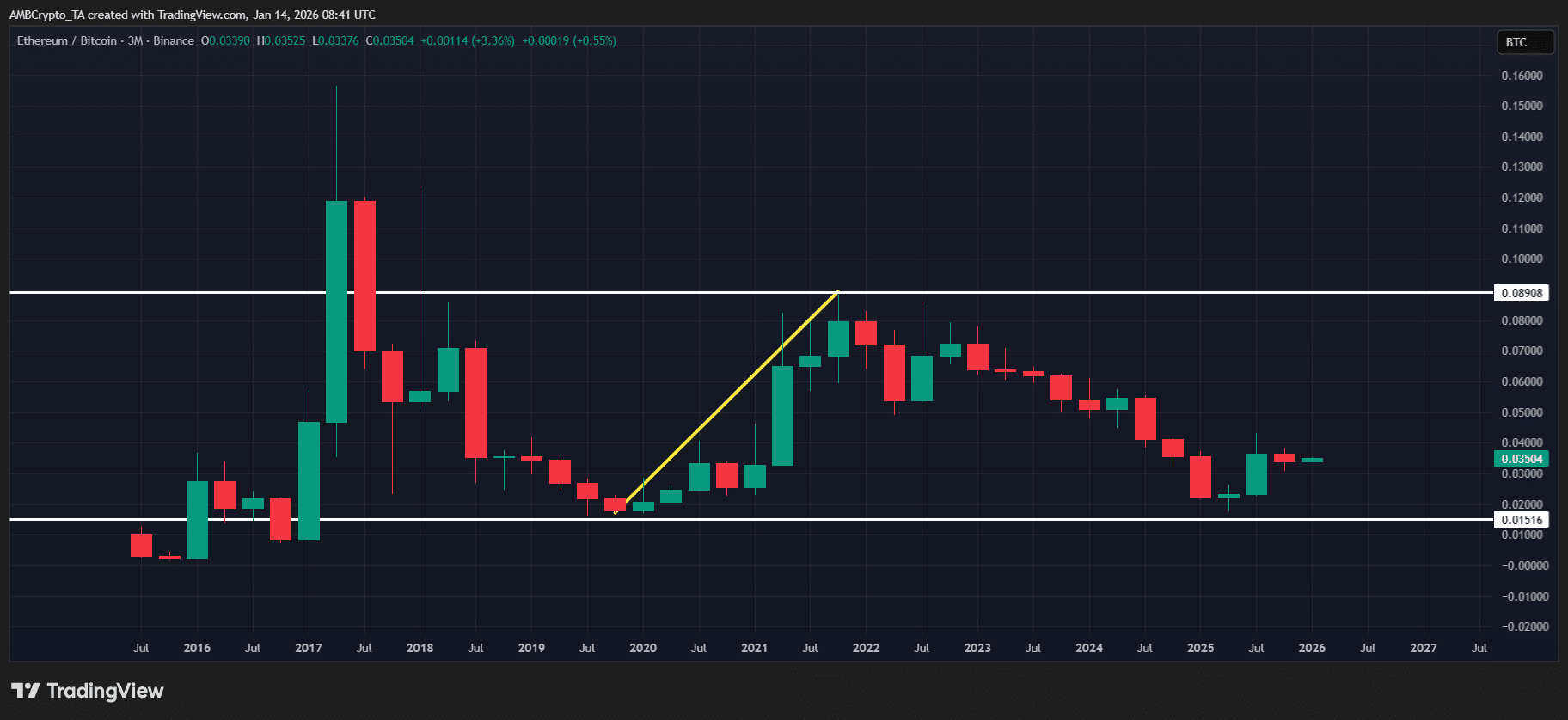
Task: Click the AMBCrypto_TA created with TradingView.com header
Action: 193,15
